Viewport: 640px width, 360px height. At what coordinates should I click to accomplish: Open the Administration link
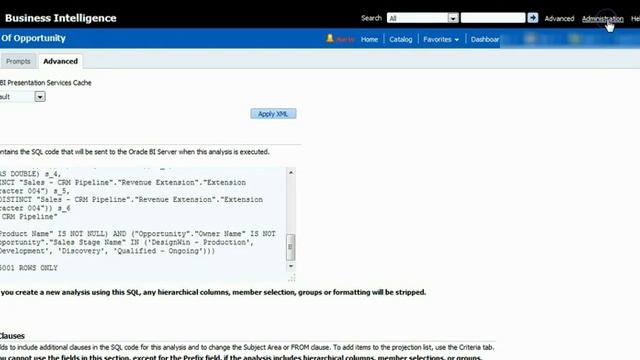(x=602, y=19)
